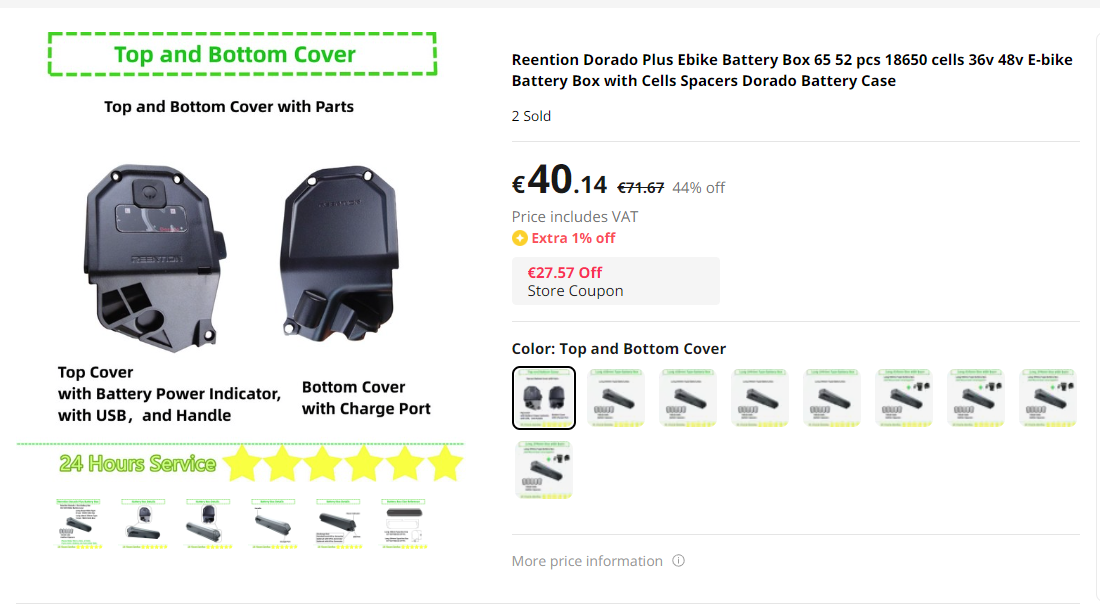Click the 2 Sold text

531,116
